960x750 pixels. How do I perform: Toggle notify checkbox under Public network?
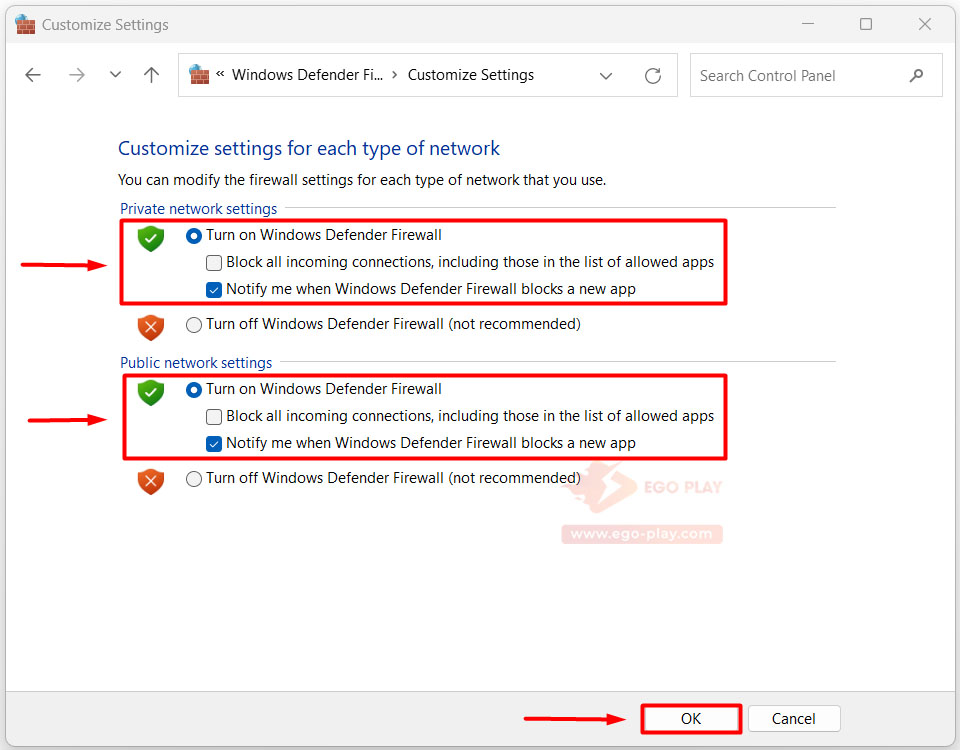point(214,444)
